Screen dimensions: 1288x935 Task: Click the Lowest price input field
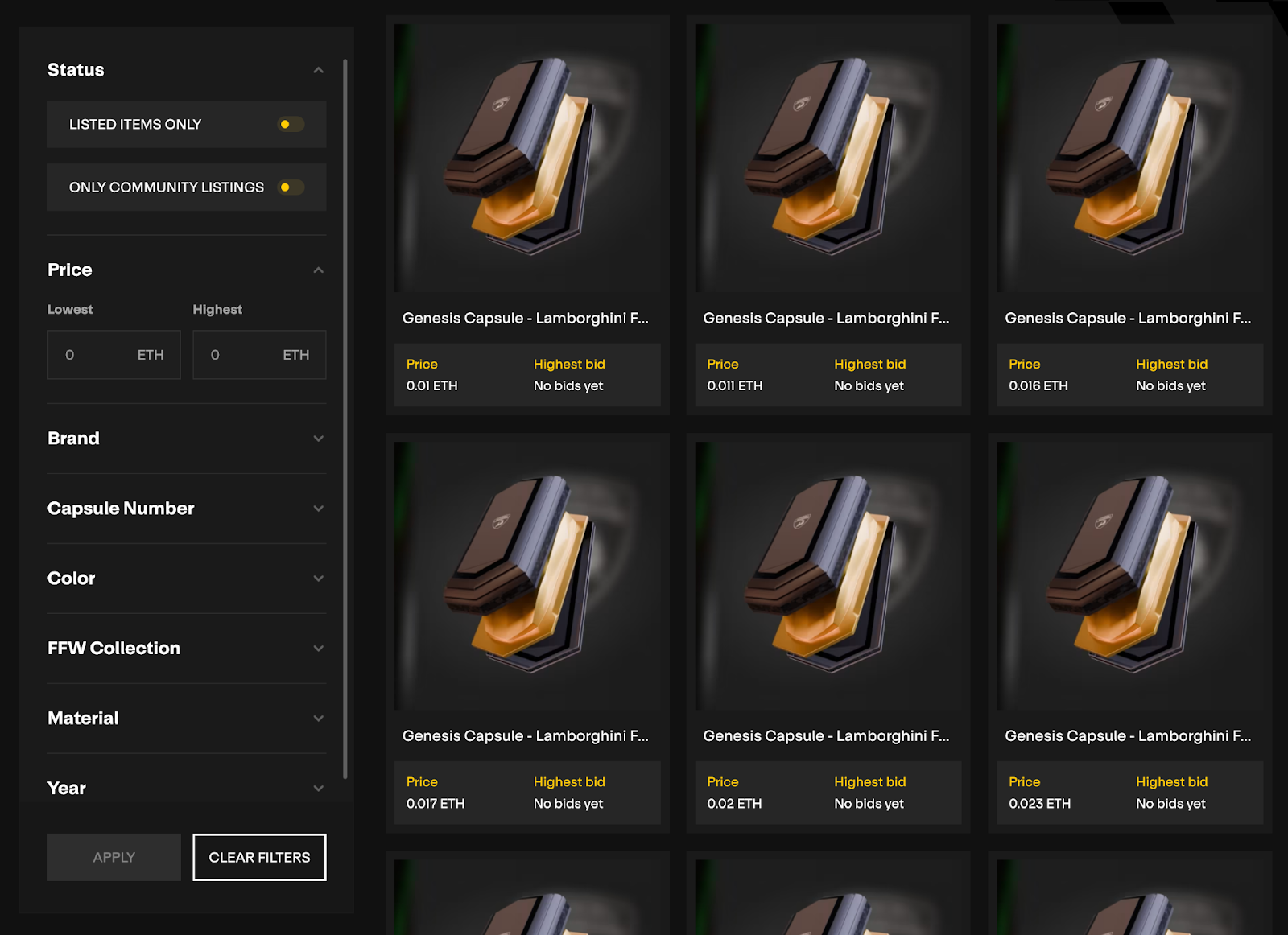point(114,355)
